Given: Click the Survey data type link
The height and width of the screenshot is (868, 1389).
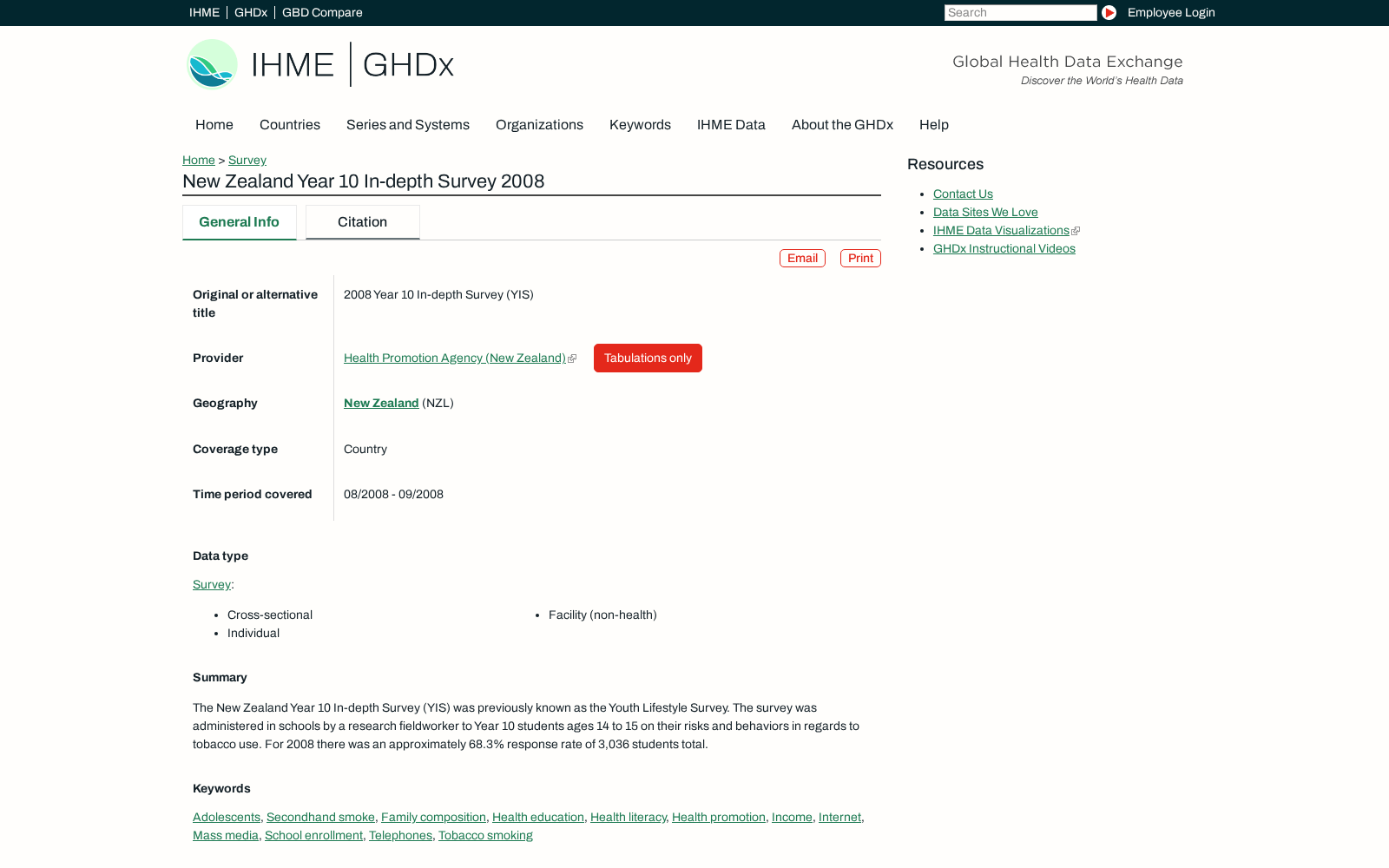Looking at the screenshot, I should coord(212,584).
